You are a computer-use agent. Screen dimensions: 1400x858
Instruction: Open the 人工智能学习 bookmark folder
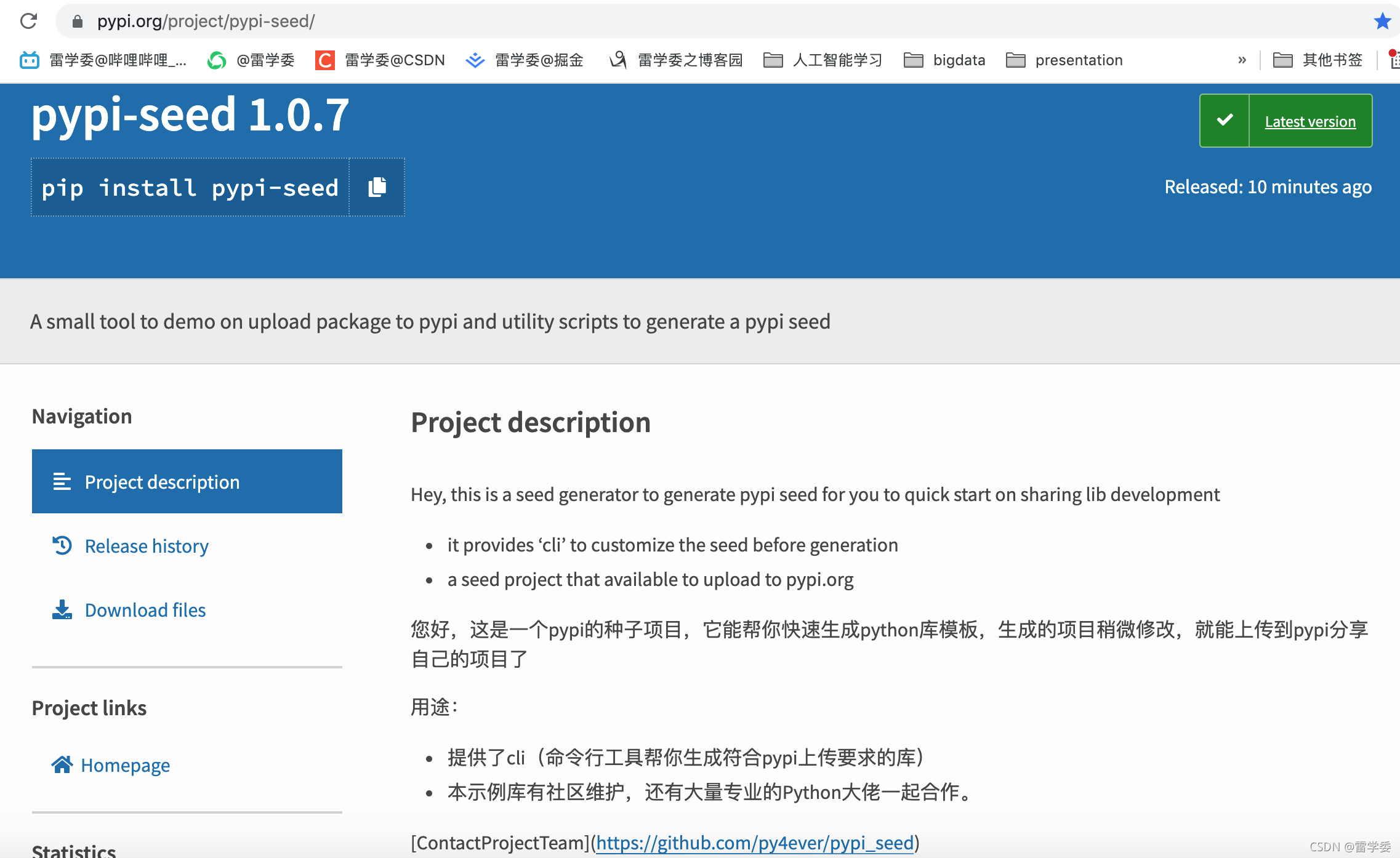823,60
